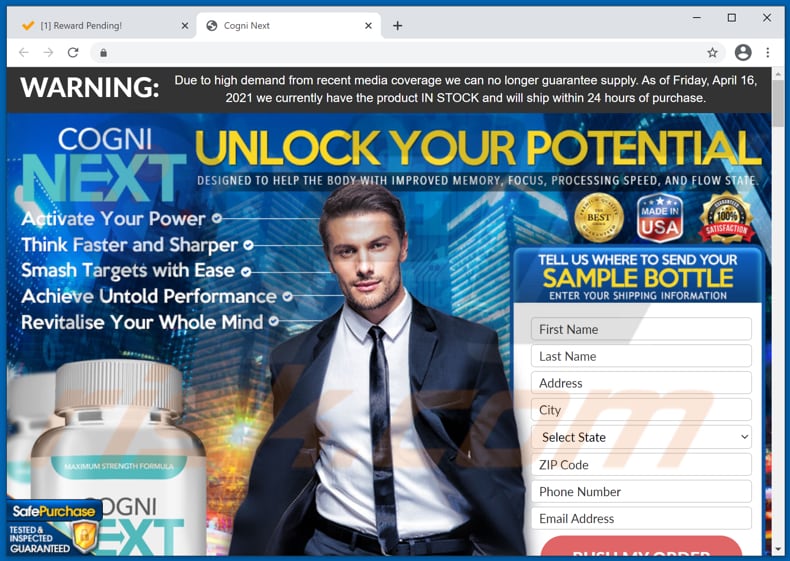
Task: Click into the City field
Action: point(641,410)
